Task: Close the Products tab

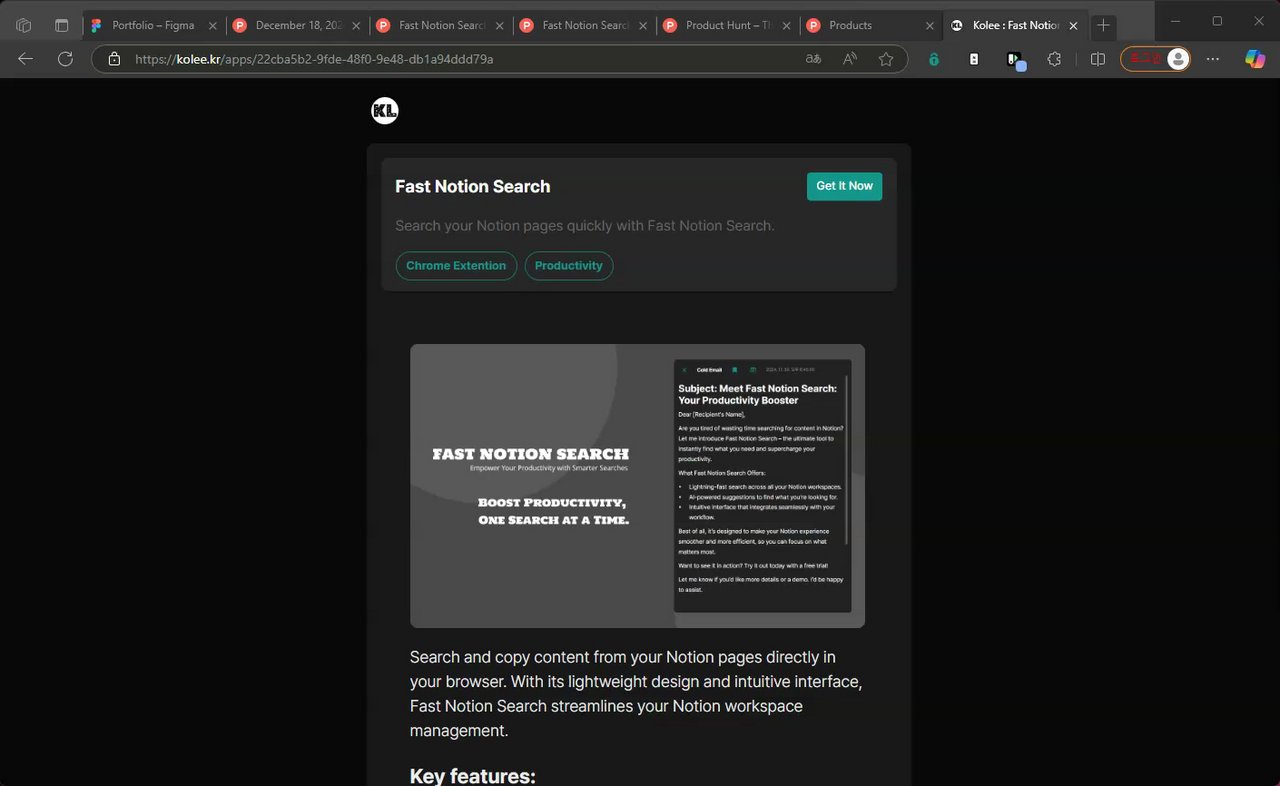Action: coord(930,26)
